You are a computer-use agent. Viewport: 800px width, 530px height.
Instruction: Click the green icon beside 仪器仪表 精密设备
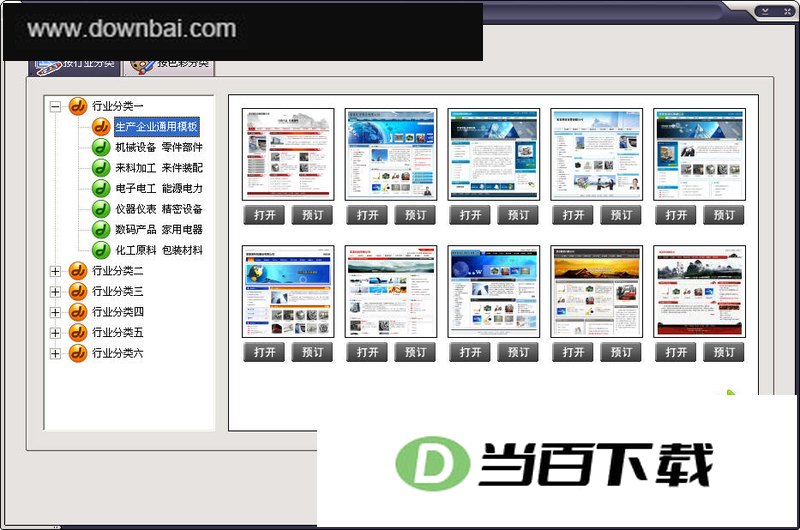pos(101,209)
